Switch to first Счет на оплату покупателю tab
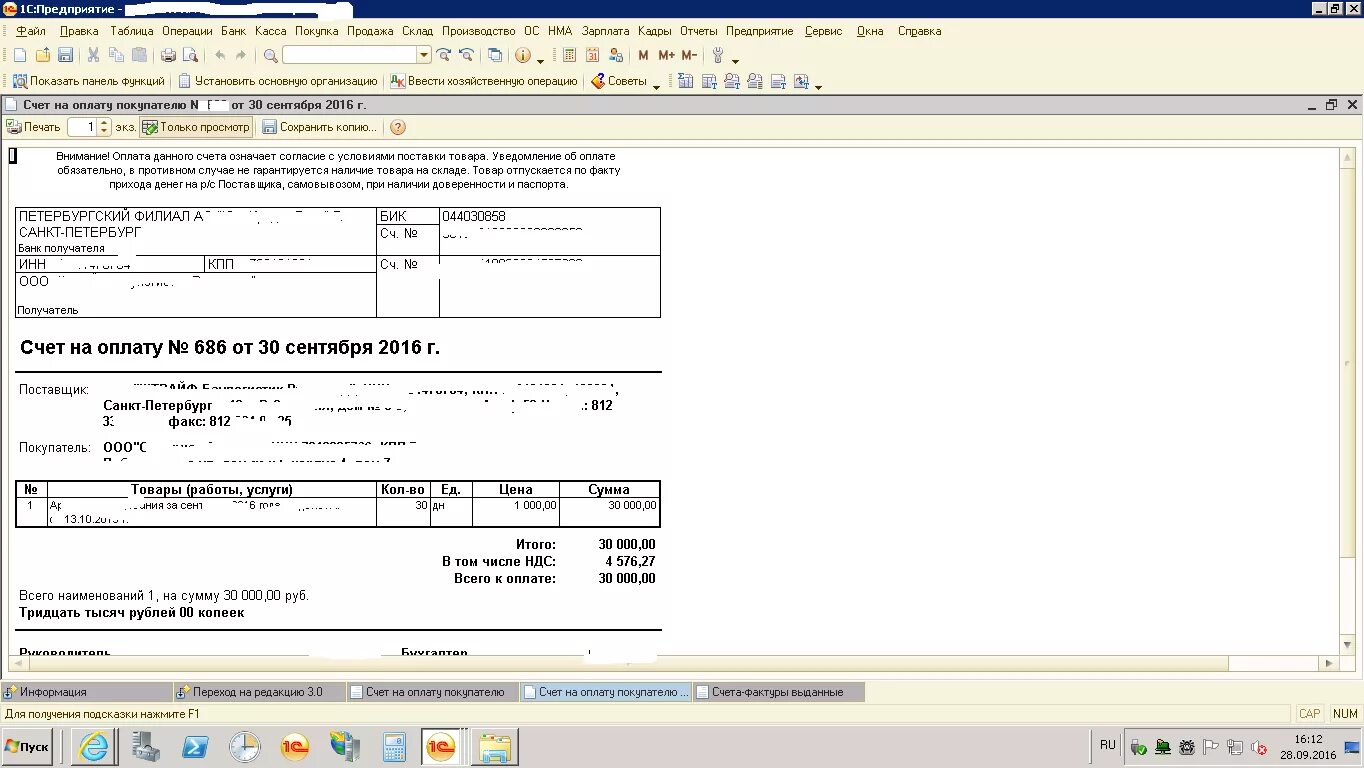 pyautogui.click(x=432, y=691)
